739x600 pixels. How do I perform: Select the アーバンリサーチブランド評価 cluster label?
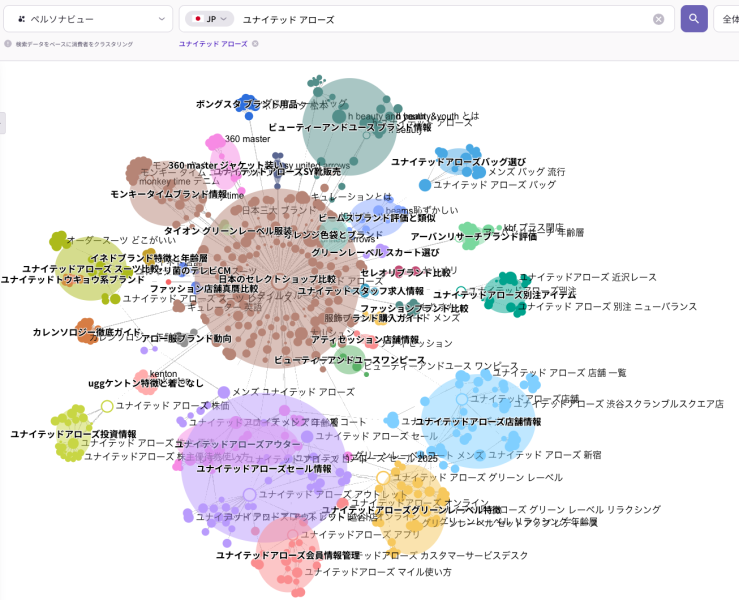474,236
